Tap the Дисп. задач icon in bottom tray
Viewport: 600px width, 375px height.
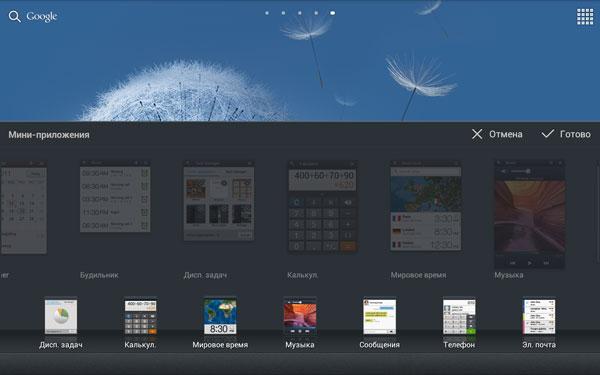tap(61, 316)
